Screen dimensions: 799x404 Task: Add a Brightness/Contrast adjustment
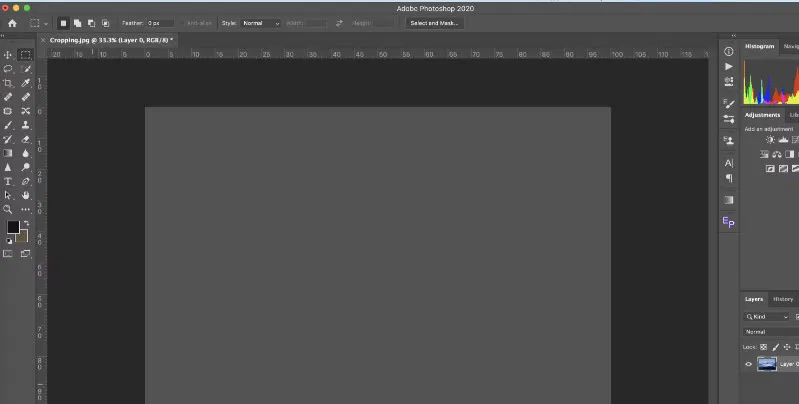coord(770,140)
